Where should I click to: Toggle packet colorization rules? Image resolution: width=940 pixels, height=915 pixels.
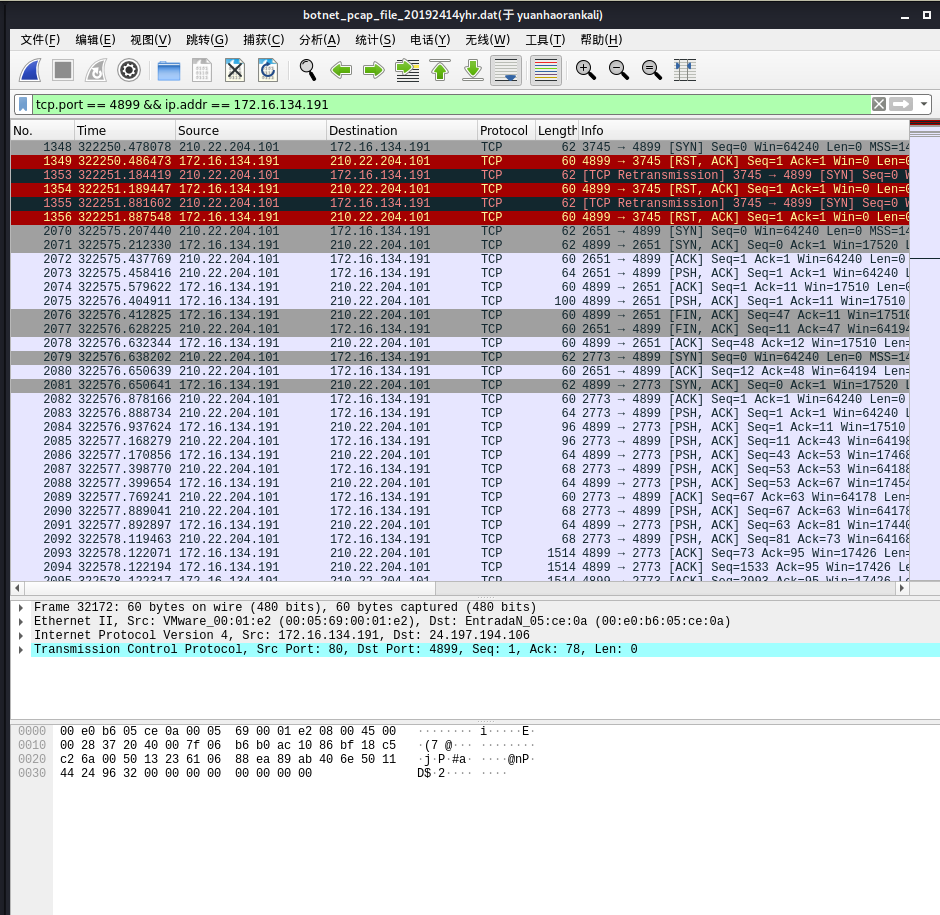click(x=546, y=70)
